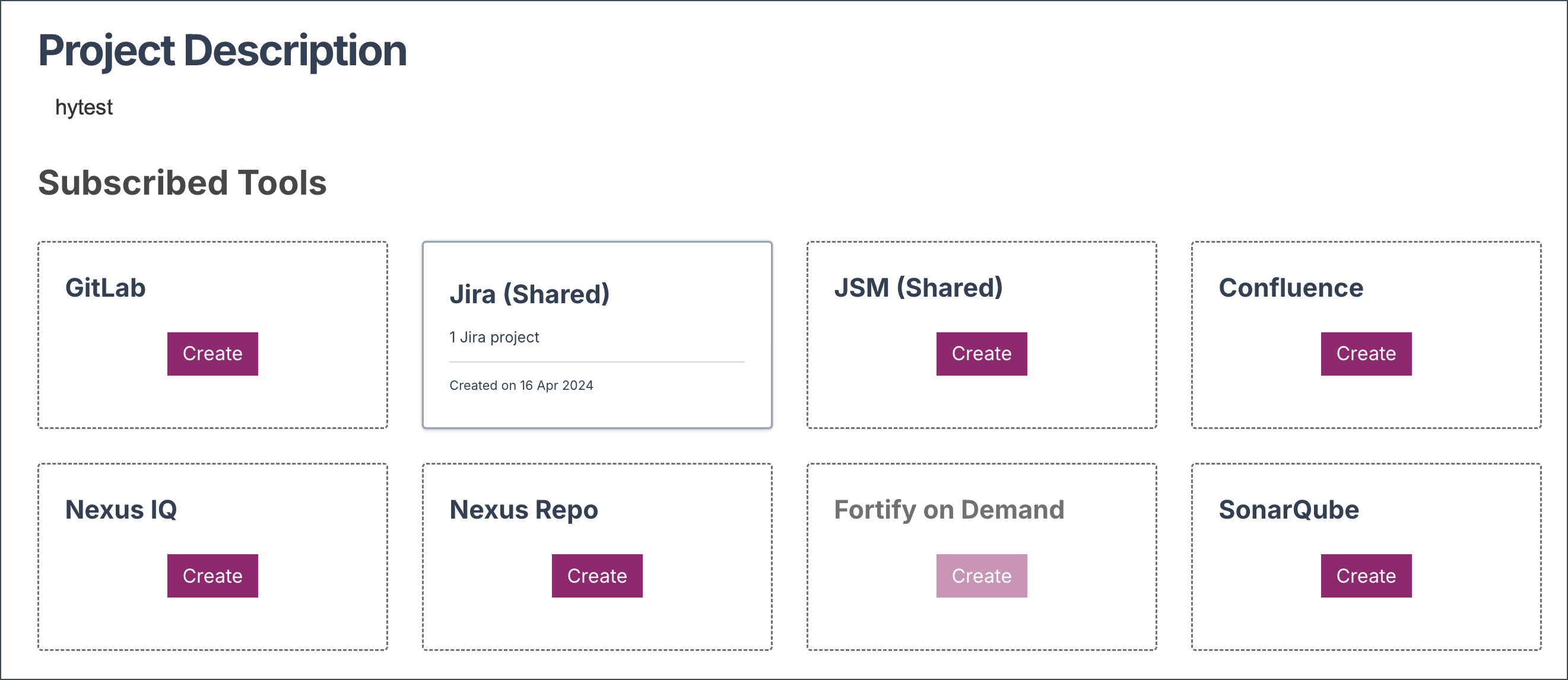Click the faded Fortify on Demand Create button

tap(981, 576)
